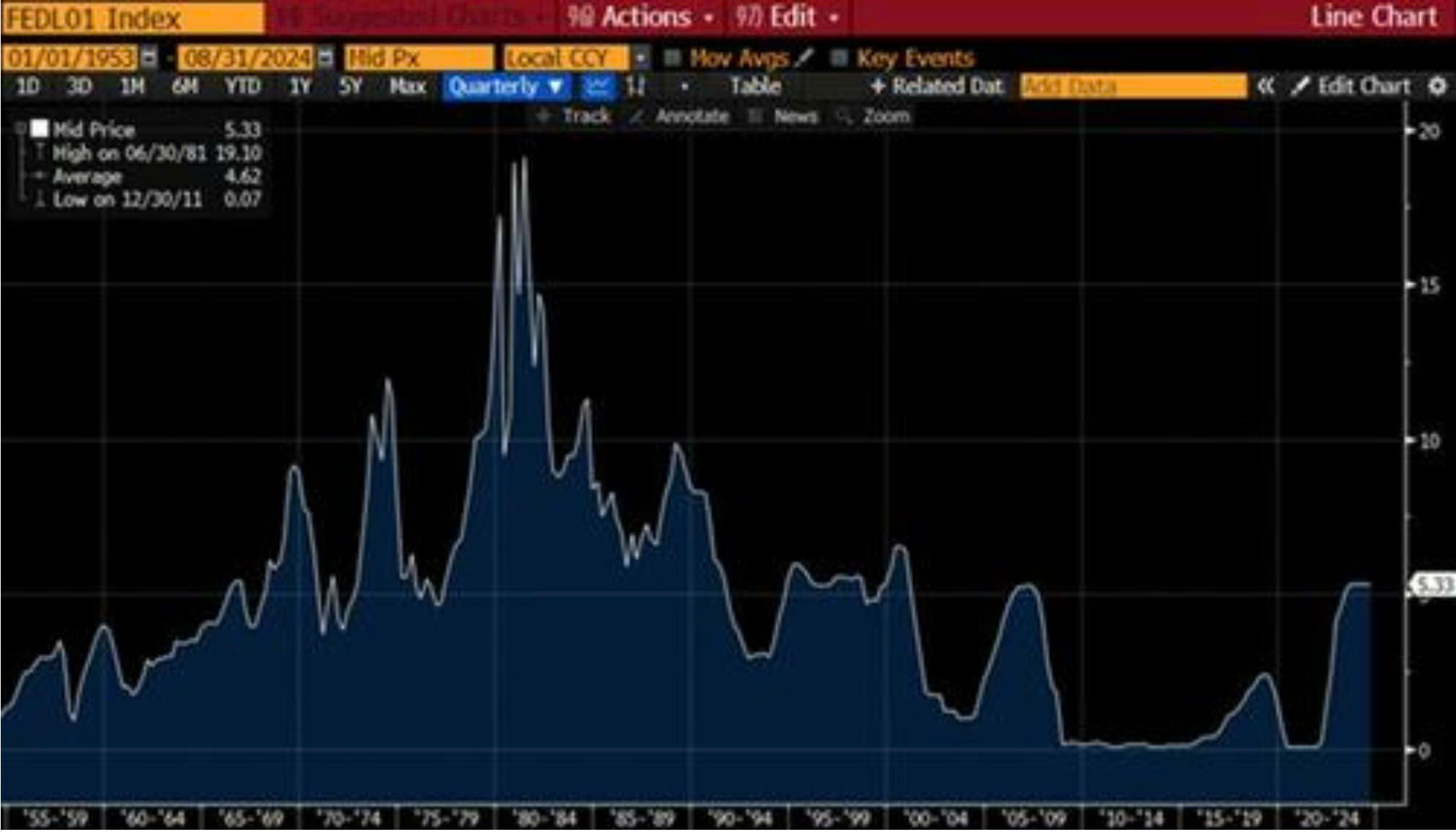Click the settings gear icon

click(1437, 86)
